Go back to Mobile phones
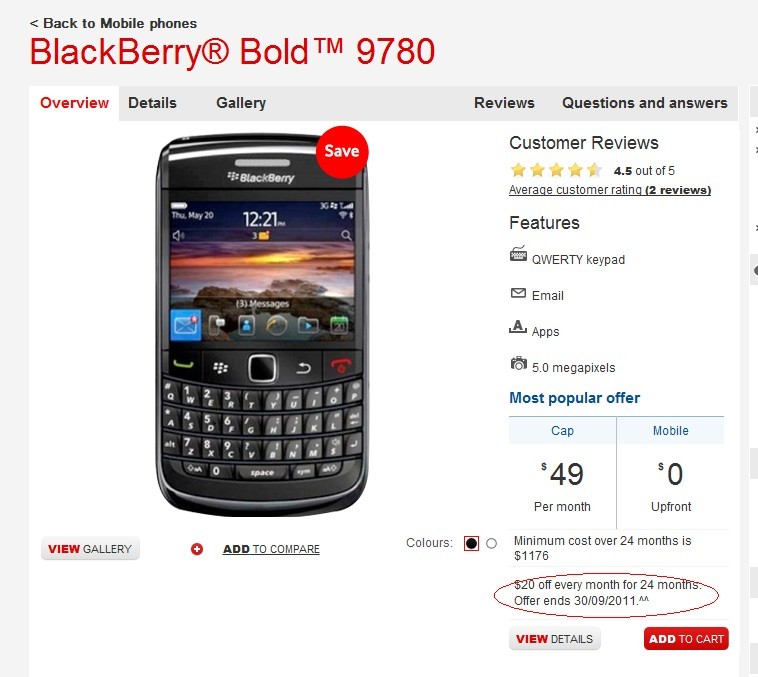This screenshot has width=758, height=677. click(113, 23)
